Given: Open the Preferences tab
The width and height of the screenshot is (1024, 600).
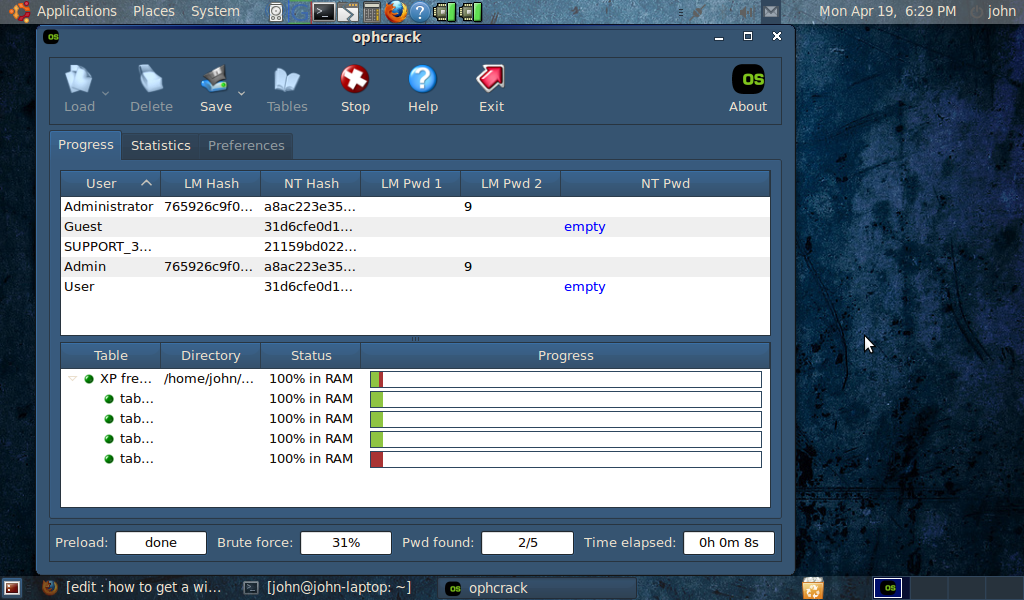Looking at the screenshot, I should [246, 146].
